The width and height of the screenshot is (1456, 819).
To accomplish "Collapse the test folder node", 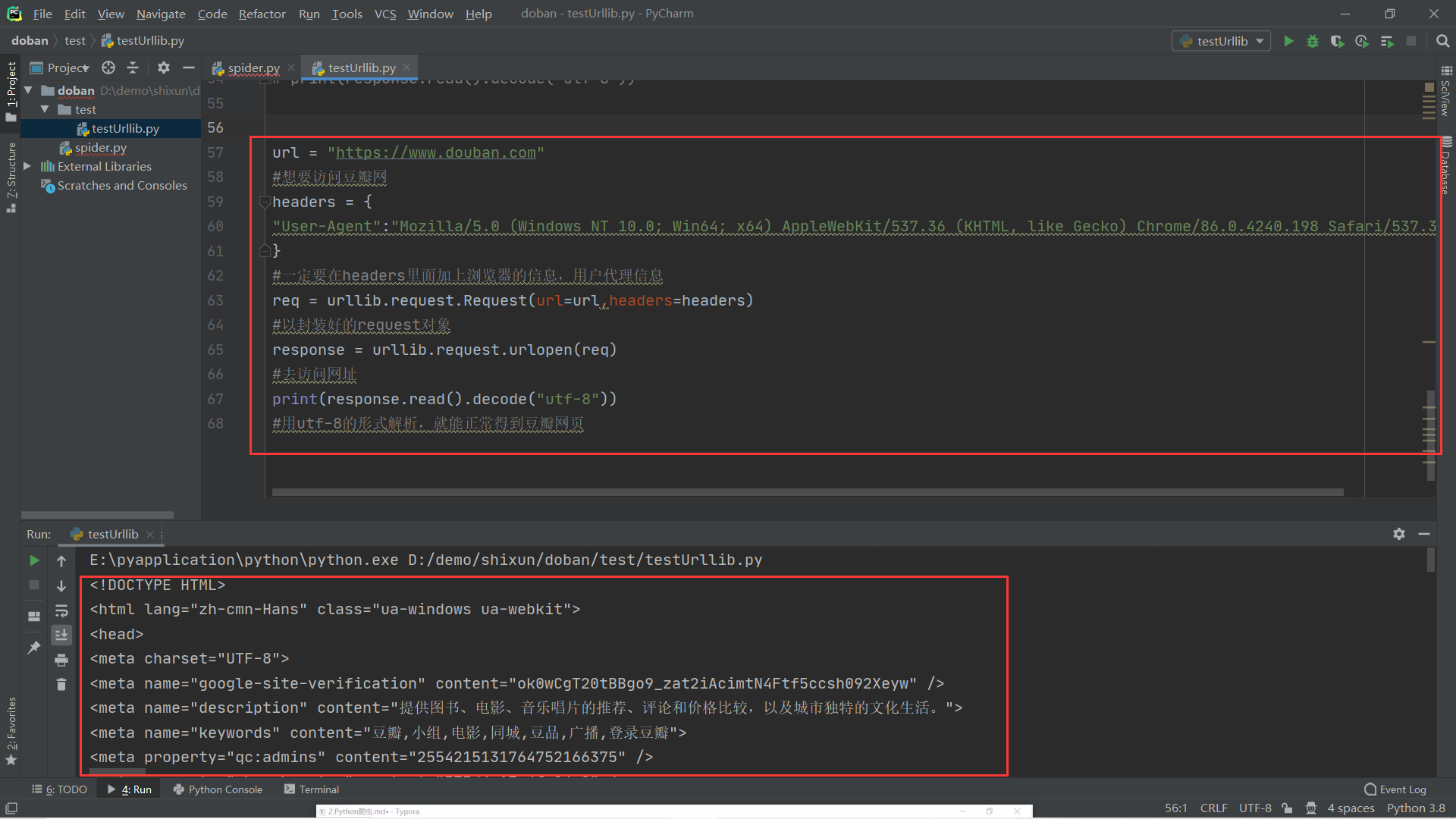I will (45, 109).
